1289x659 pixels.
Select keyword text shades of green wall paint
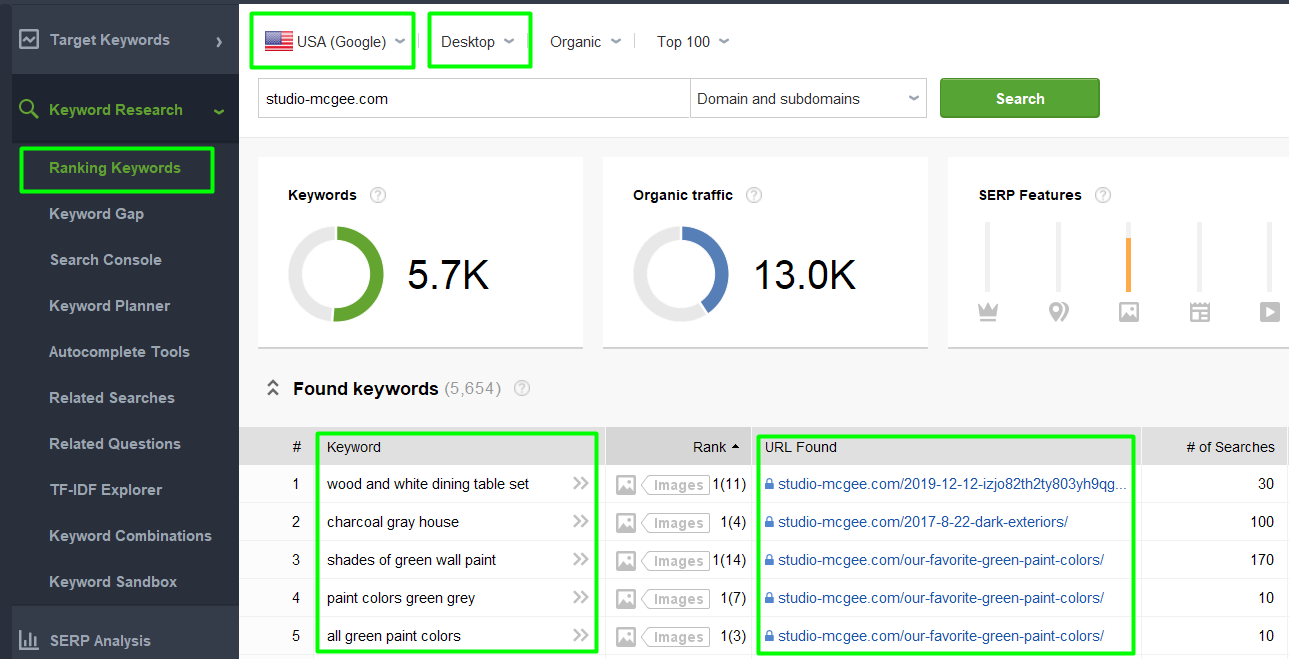point(412,560)
